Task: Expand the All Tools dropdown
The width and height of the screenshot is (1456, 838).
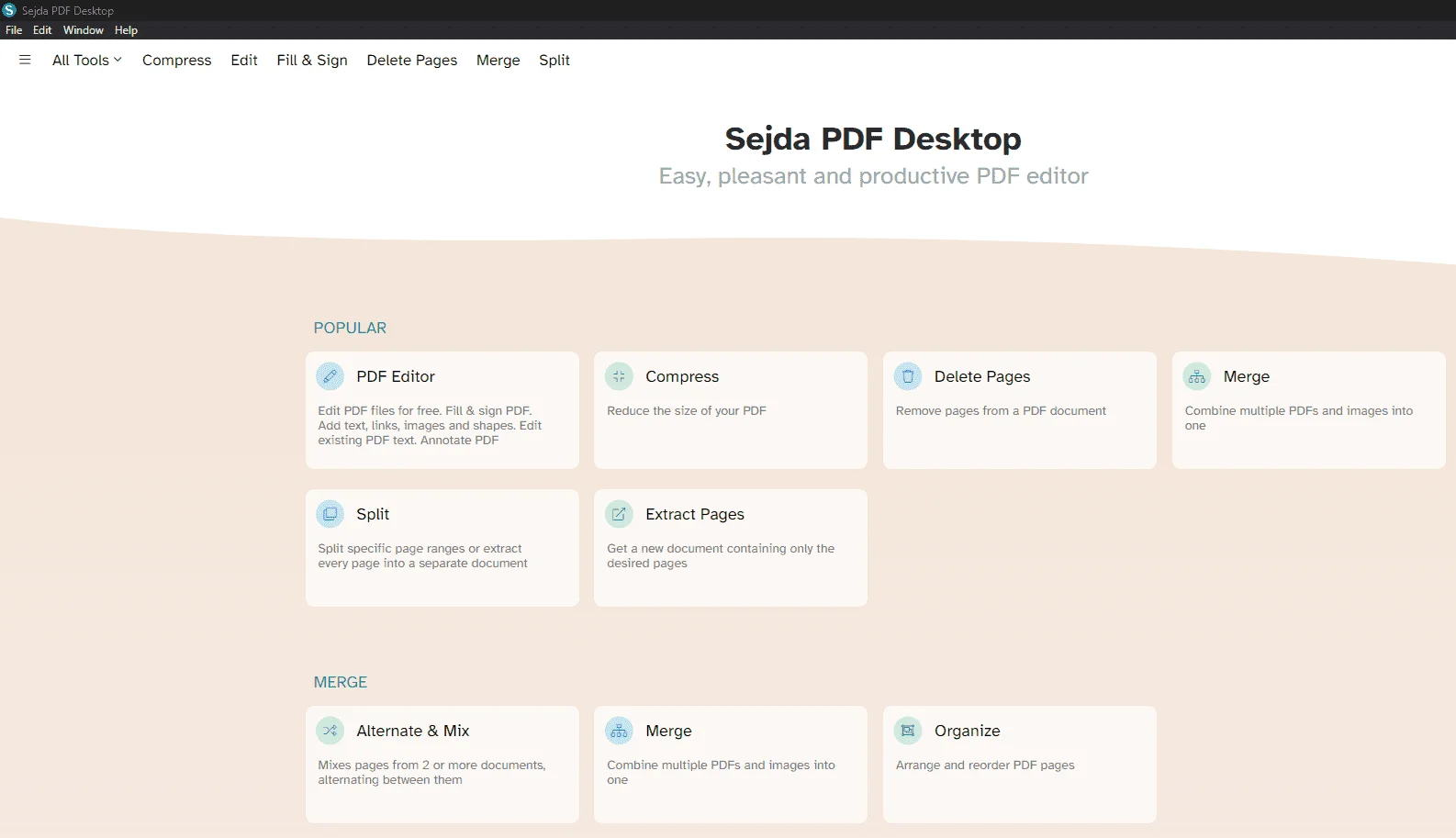Action: 86,60
